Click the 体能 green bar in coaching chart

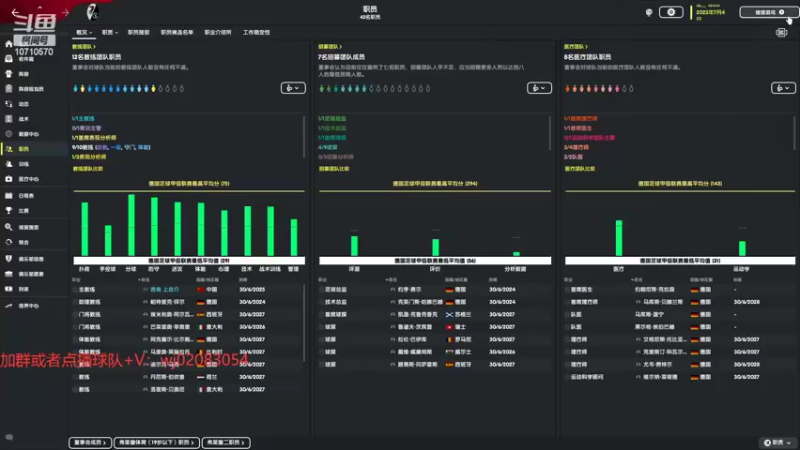(x=201, y=229)
